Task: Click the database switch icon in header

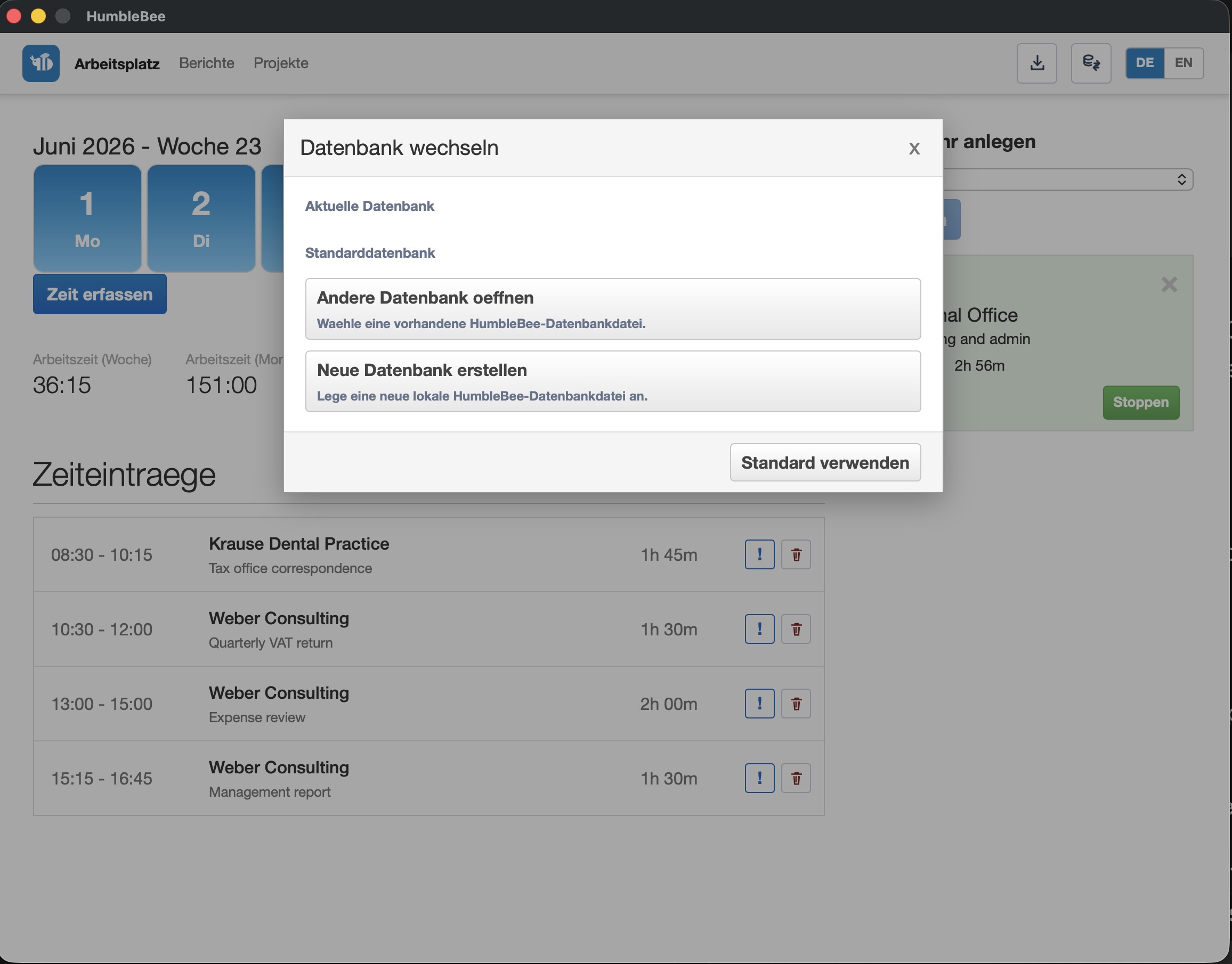Action: pyautogui.click(x=1091, y=63)
